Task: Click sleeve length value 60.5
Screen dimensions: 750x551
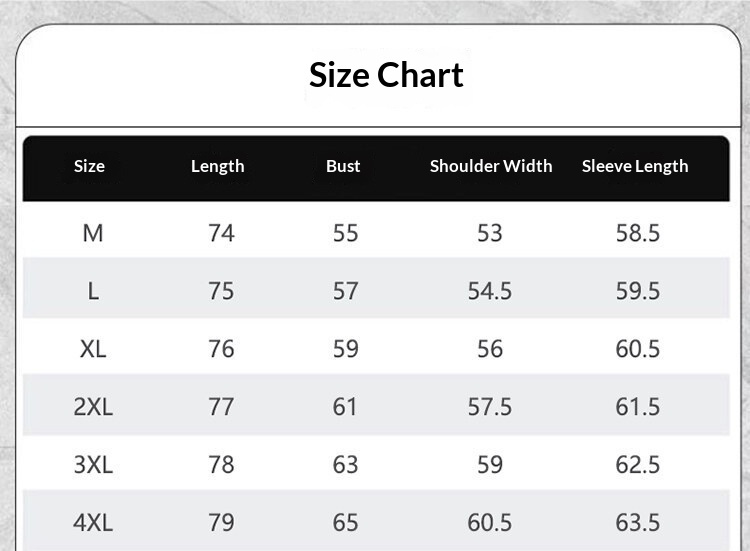Action: (x=638, y=349)
